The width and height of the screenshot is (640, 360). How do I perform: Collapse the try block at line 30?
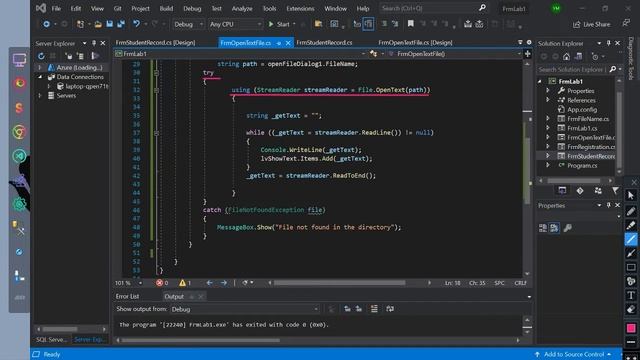pyautogui.click(x=156, y=73)
